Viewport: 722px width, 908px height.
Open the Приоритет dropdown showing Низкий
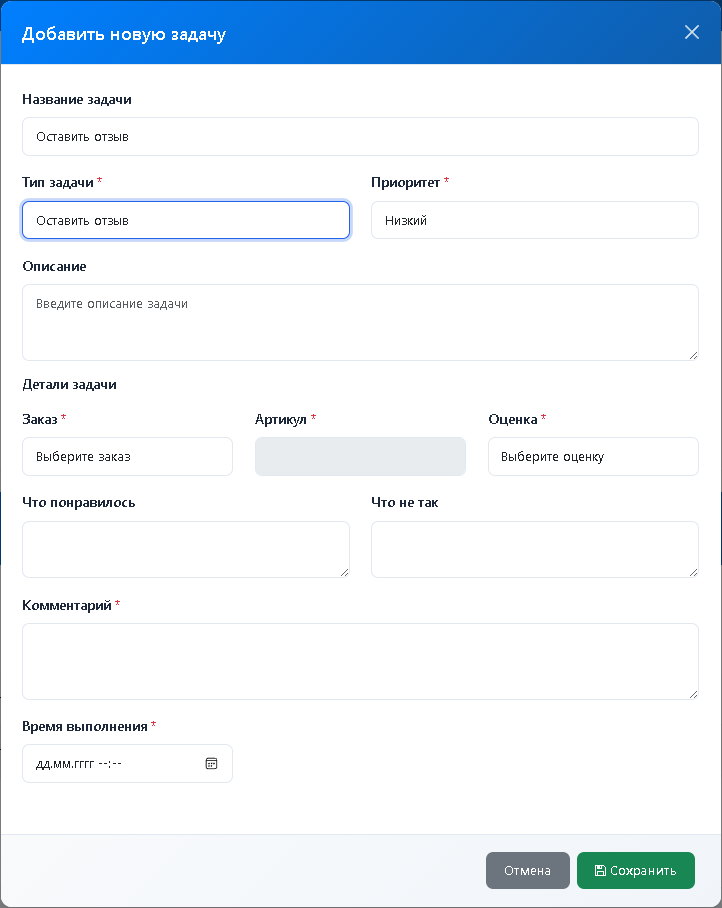(534, 220)
